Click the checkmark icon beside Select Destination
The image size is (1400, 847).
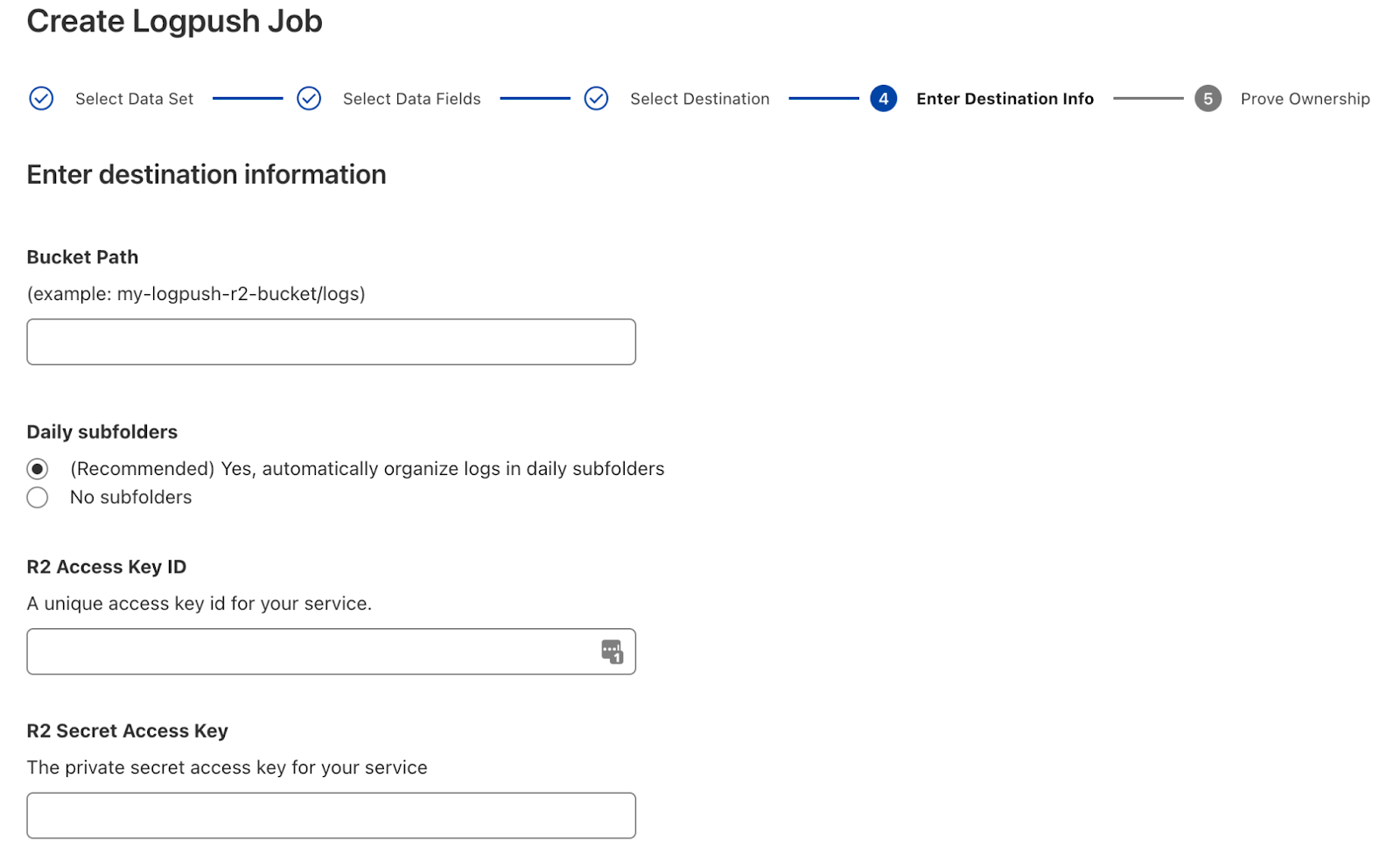(x=596, y=99)
